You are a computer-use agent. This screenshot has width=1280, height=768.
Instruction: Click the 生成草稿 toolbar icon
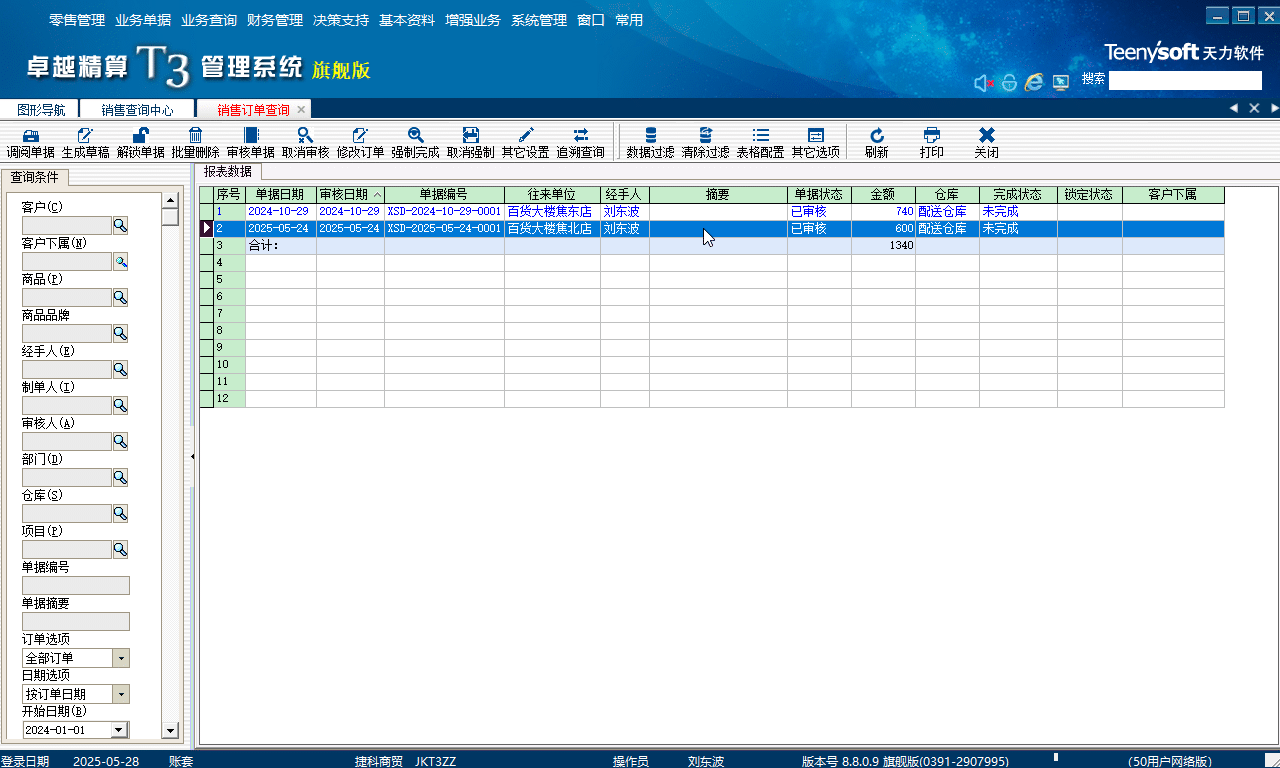coord(85,136)
